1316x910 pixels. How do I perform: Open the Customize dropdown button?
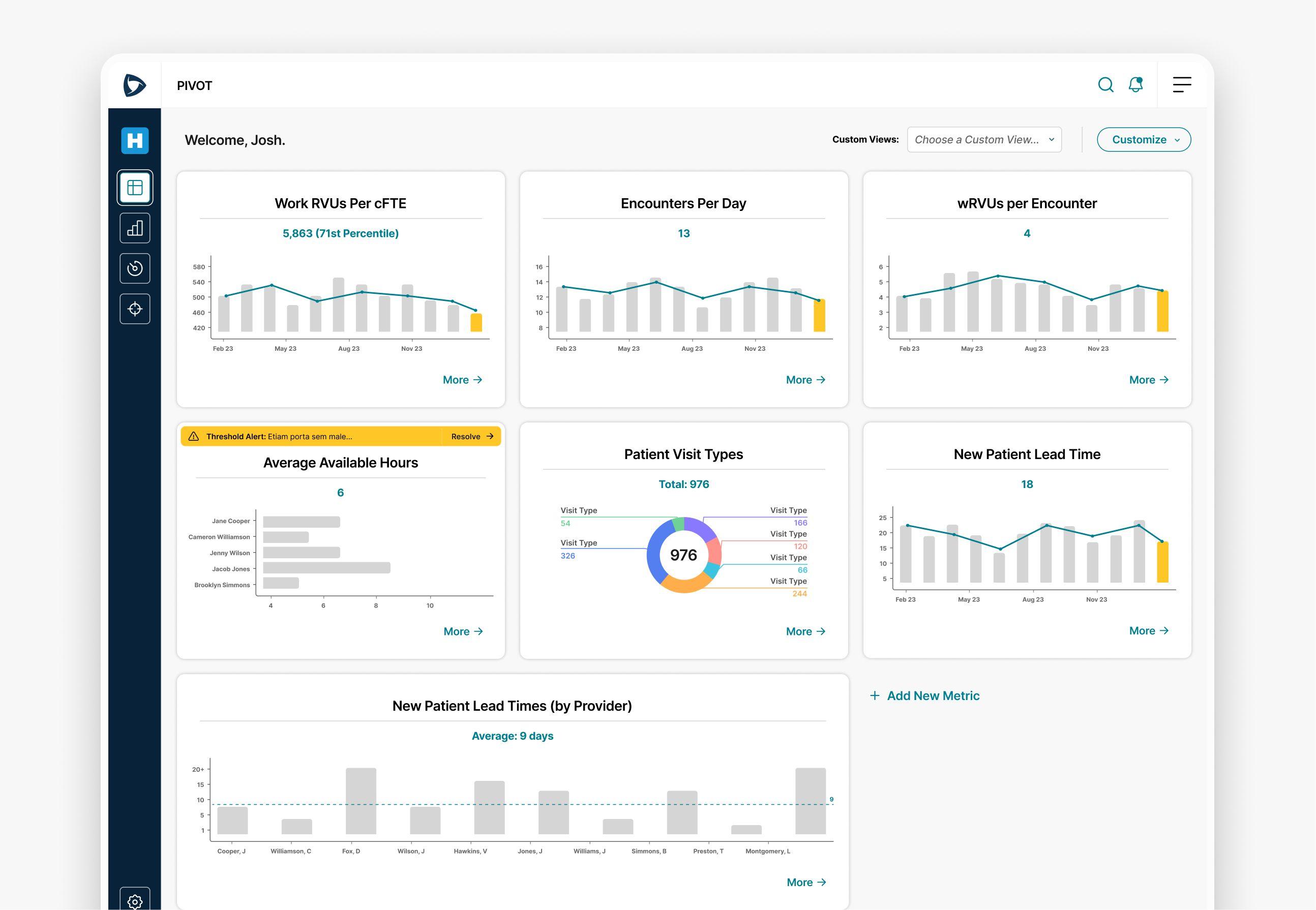(1143, 140)
